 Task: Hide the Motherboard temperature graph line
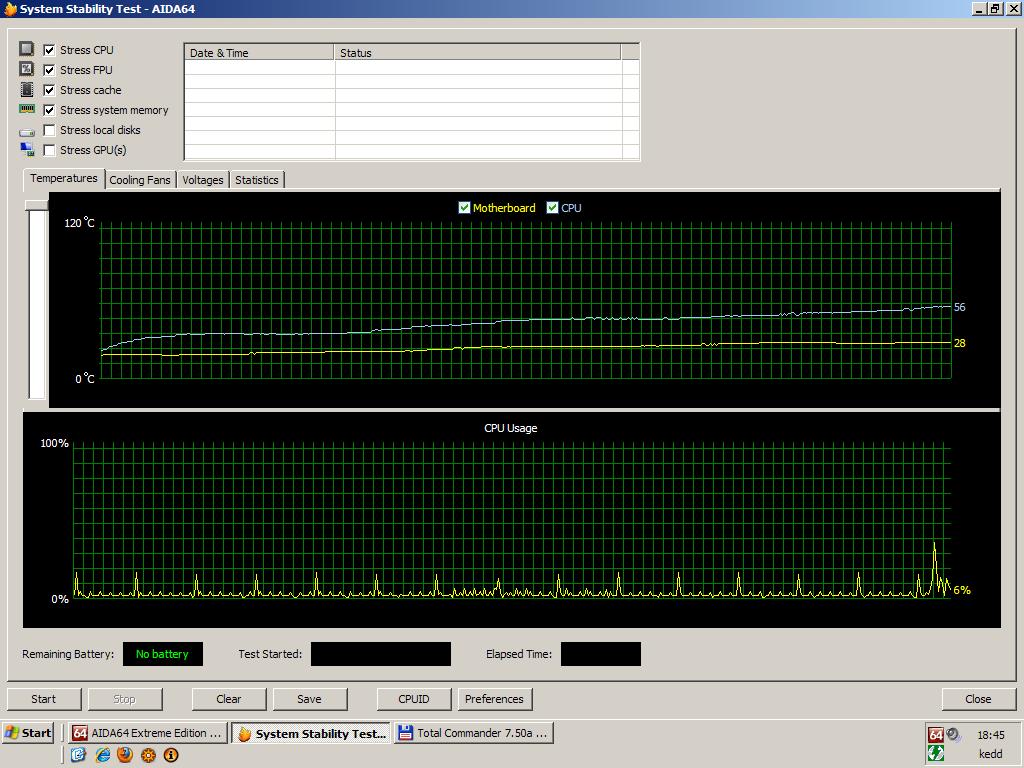click(x=464, y=208)
